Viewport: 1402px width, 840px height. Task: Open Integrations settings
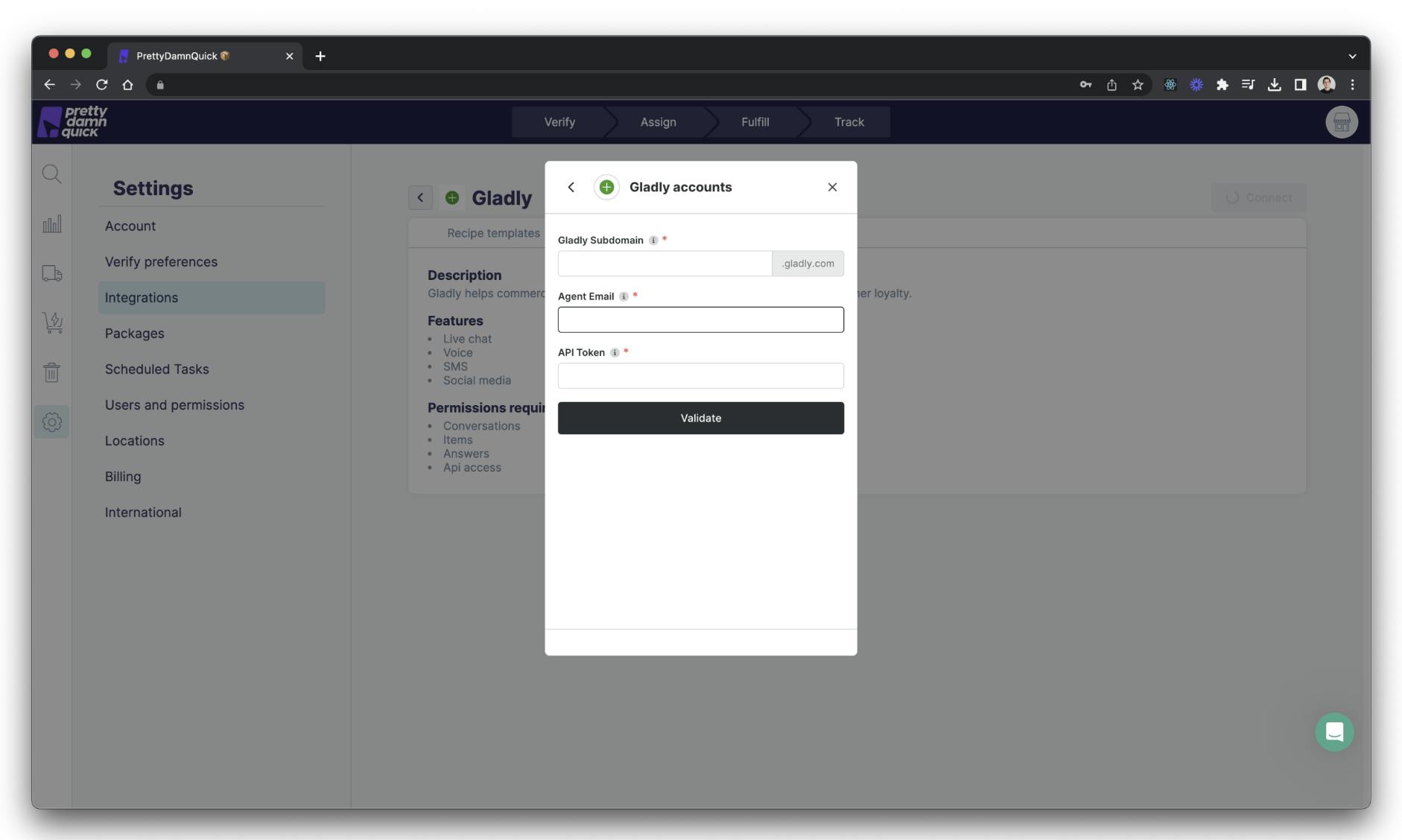(212, 298)
